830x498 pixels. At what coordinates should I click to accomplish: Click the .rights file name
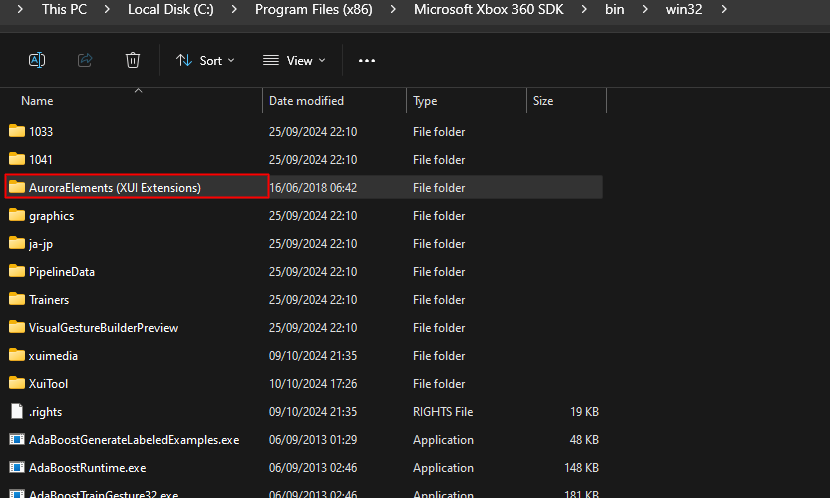[x=46, y=412]
